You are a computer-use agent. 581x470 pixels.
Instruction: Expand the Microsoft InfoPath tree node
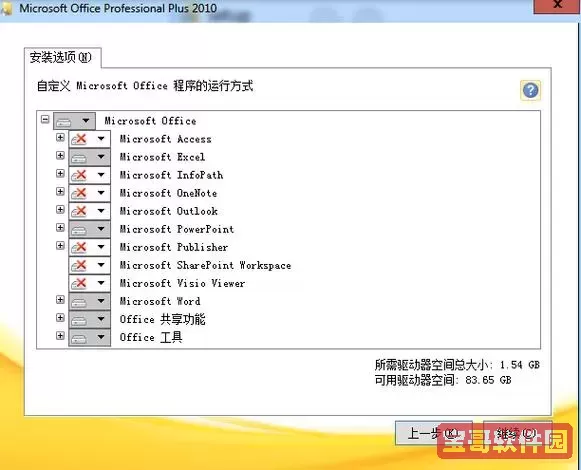(x=60, y=173)
